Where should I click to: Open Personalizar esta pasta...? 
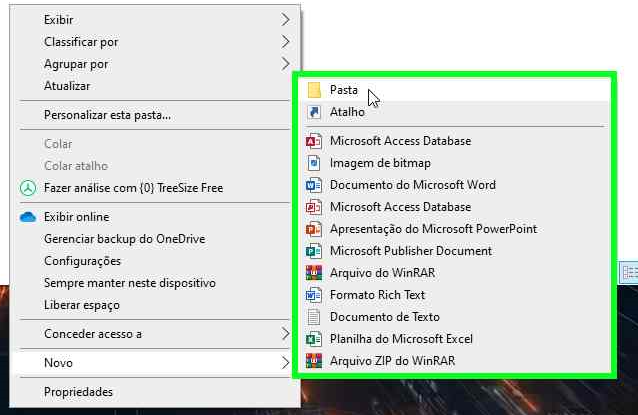tap(155, 115)
